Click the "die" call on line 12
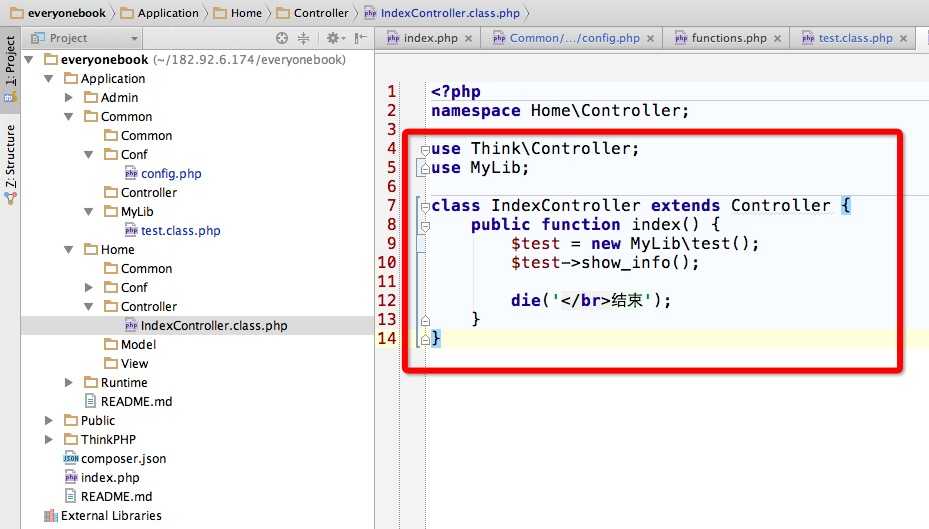 point(526,300)
